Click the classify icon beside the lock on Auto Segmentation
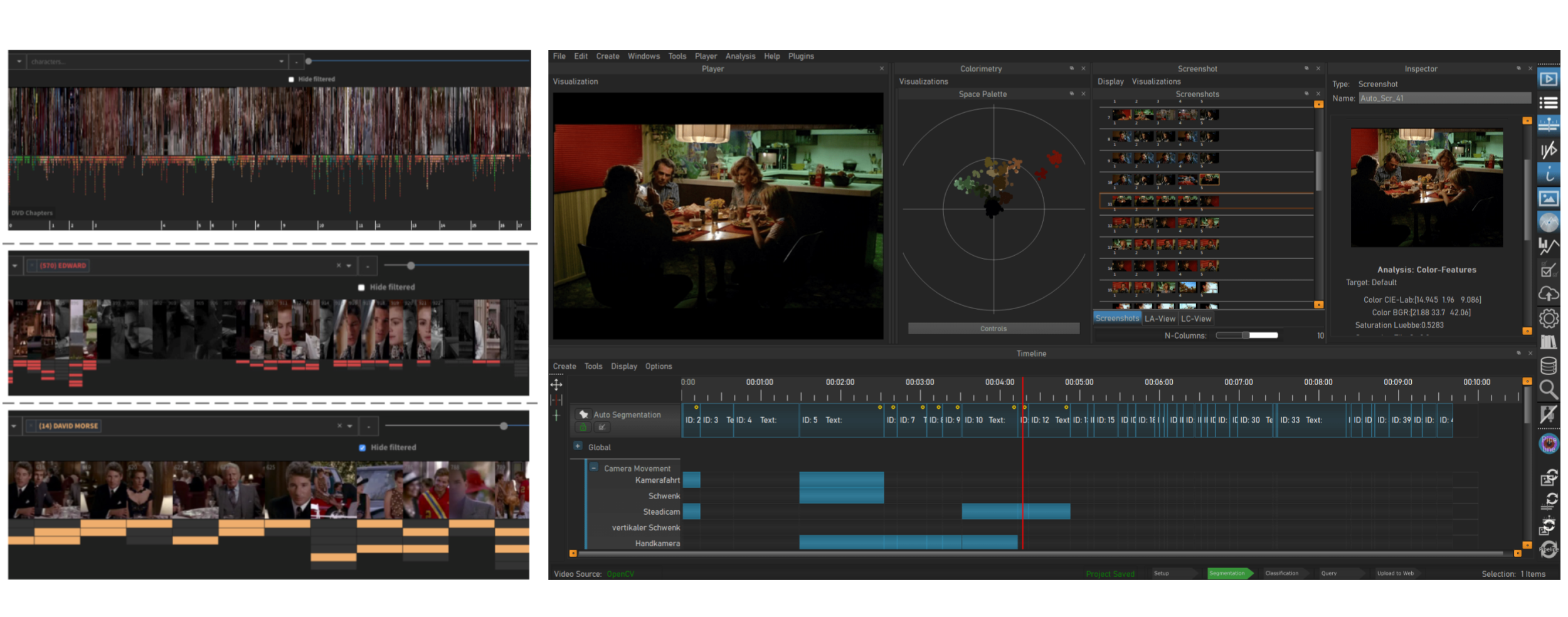 (601, 427)
